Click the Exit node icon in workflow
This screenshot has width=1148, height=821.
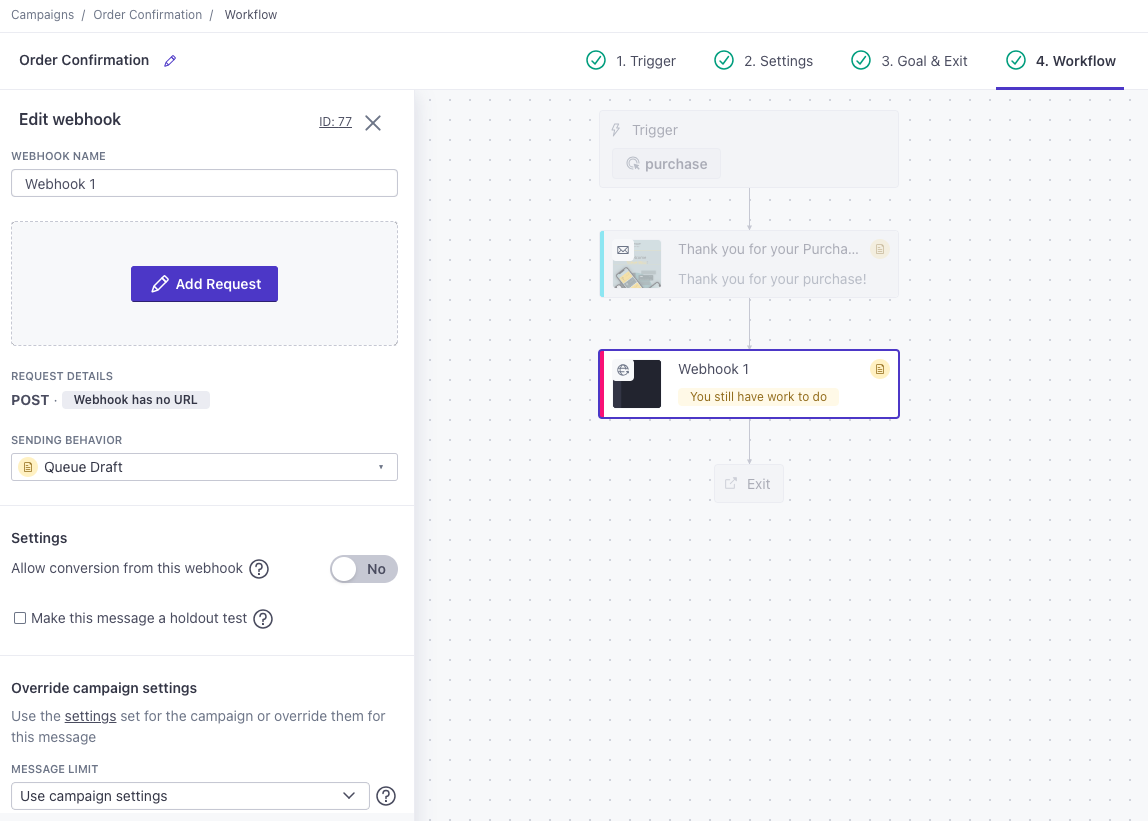pyautogui.click(x=732, y=484)
